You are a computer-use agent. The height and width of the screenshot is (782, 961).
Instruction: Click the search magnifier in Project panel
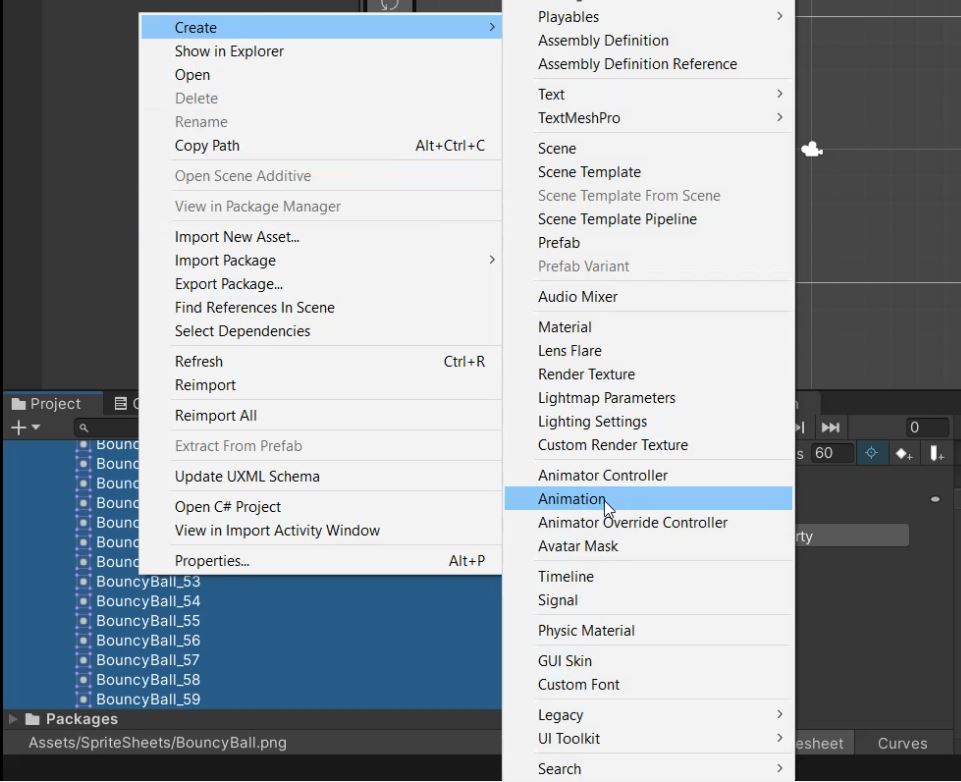coord(84,428)
